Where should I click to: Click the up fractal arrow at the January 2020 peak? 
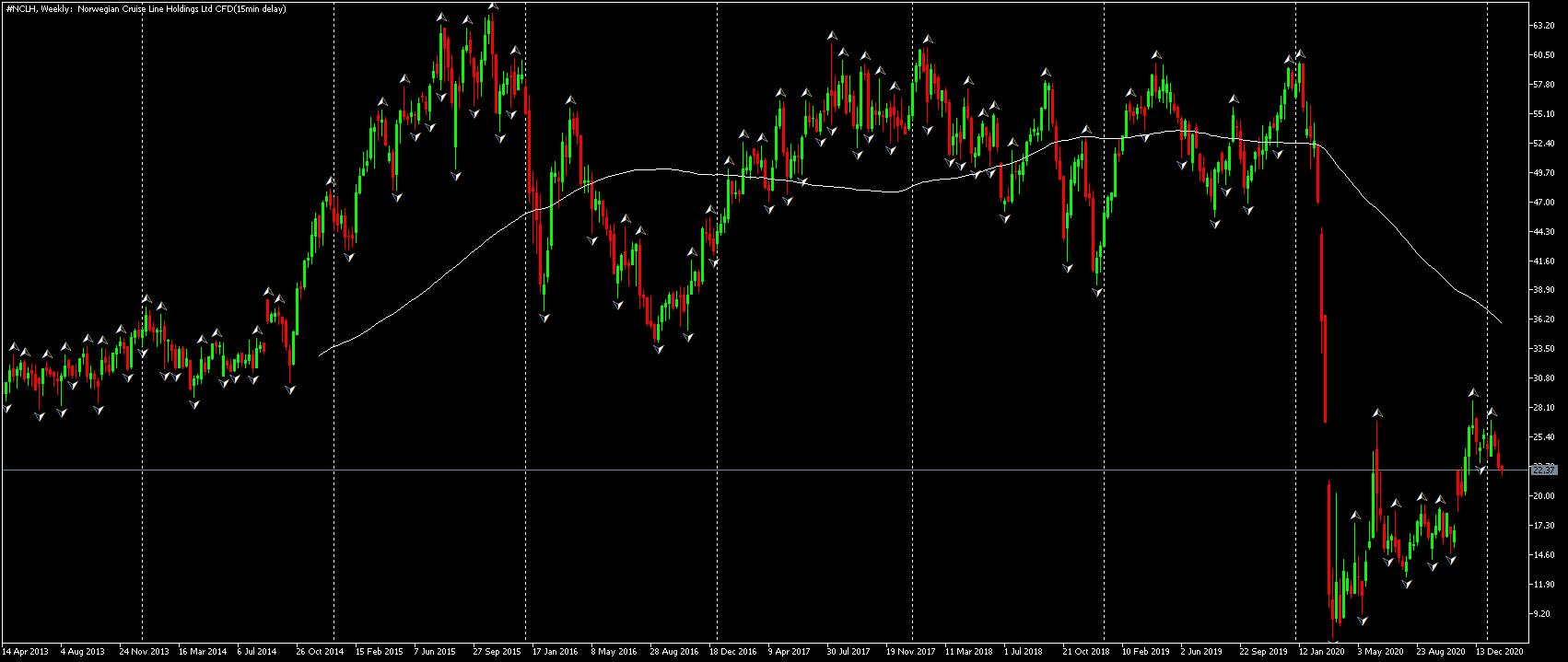(x=1300, y=54)
